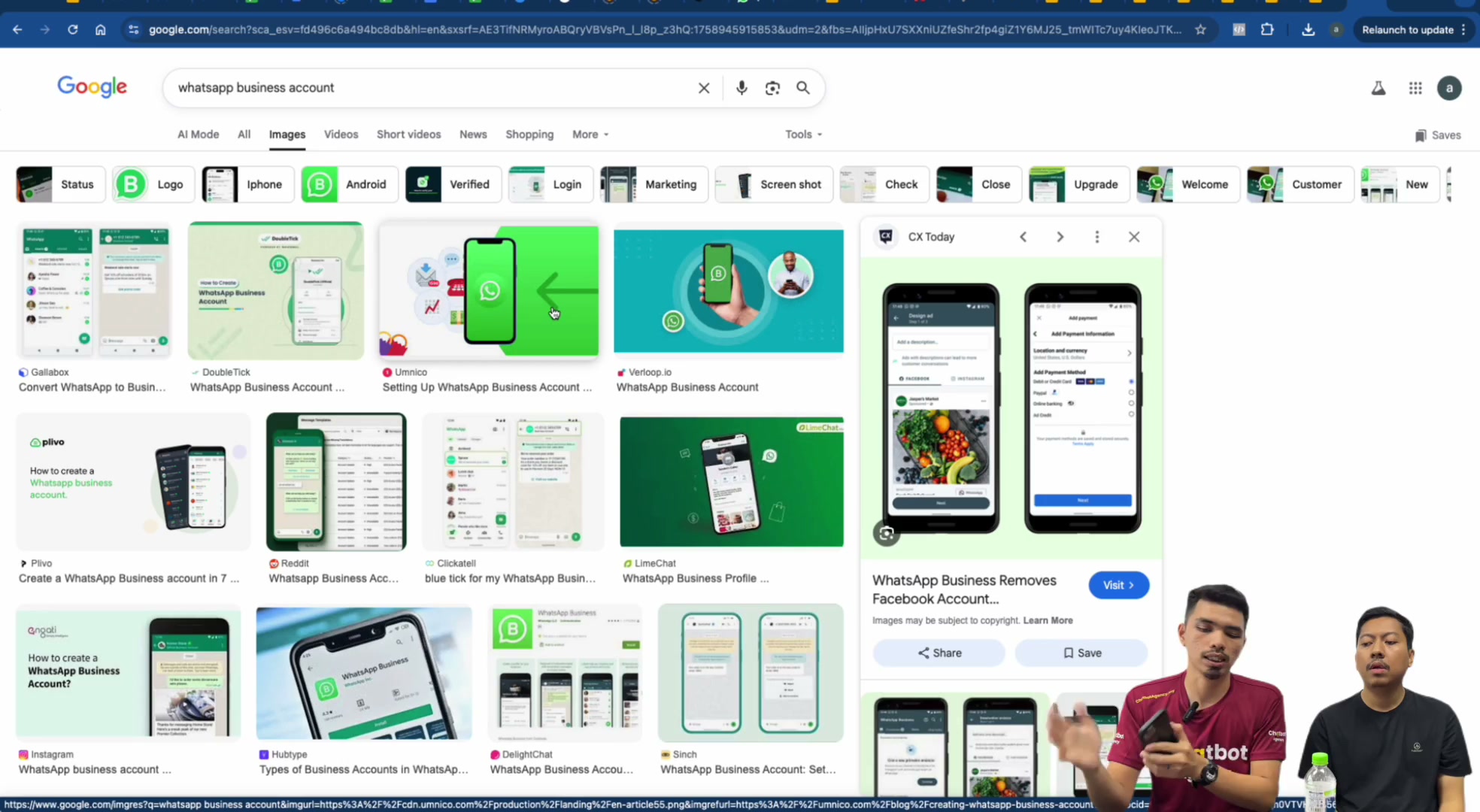Open the browser home page icon
This screenshot has height=812, width=1480.
100,29
